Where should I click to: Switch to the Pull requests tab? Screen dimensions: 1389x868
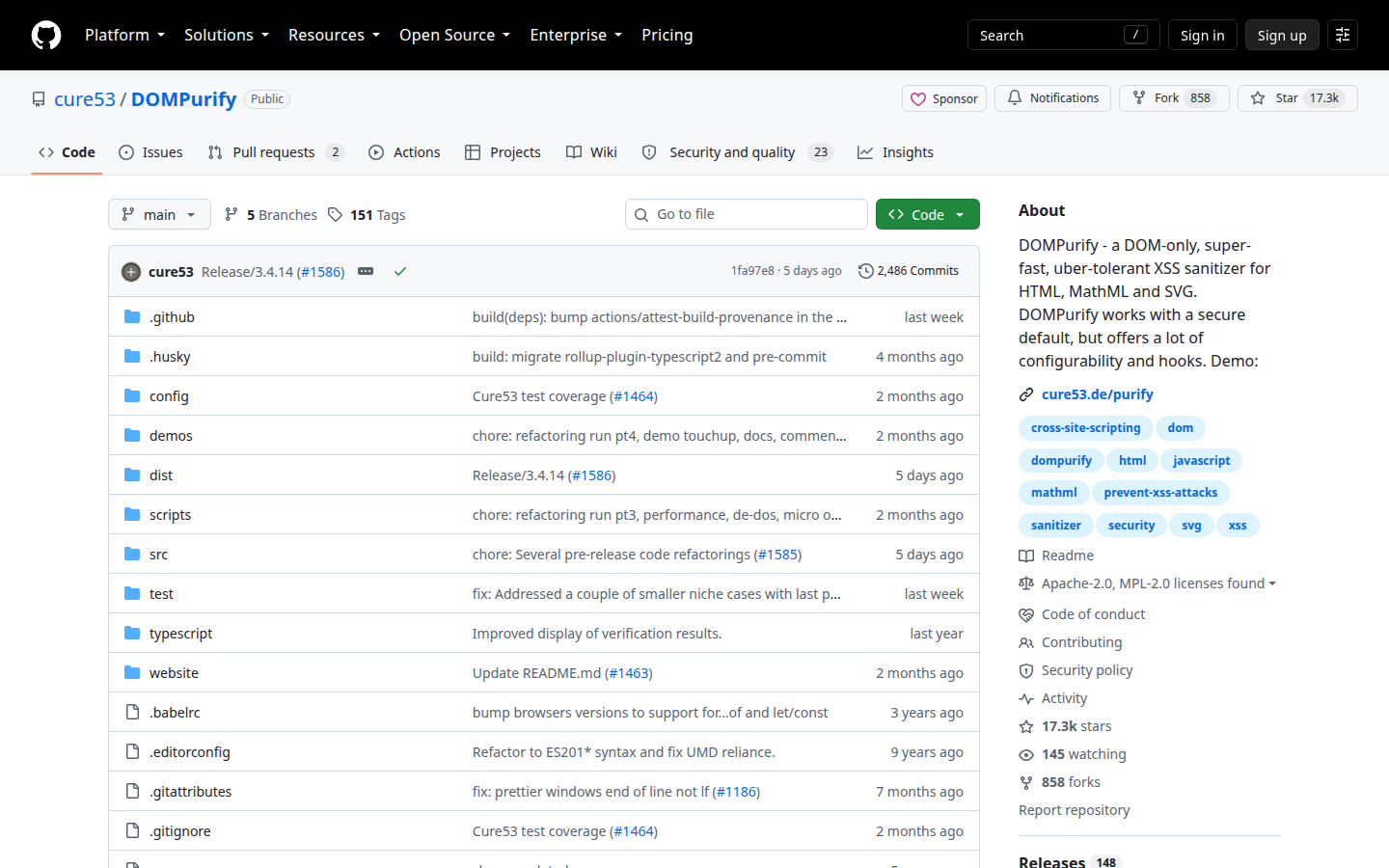276,152
